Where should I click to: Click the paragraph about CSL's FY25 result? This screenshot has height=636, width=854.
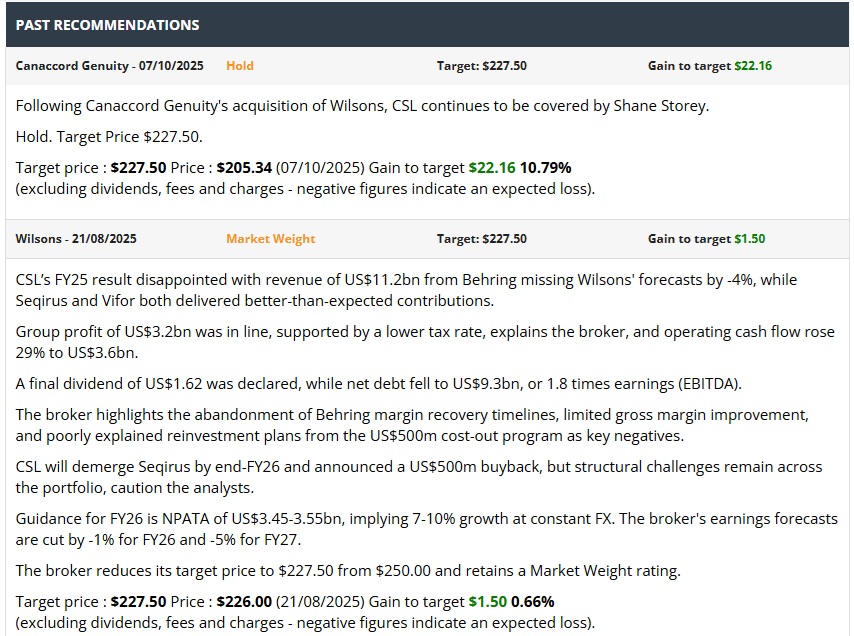pos(406,289)
